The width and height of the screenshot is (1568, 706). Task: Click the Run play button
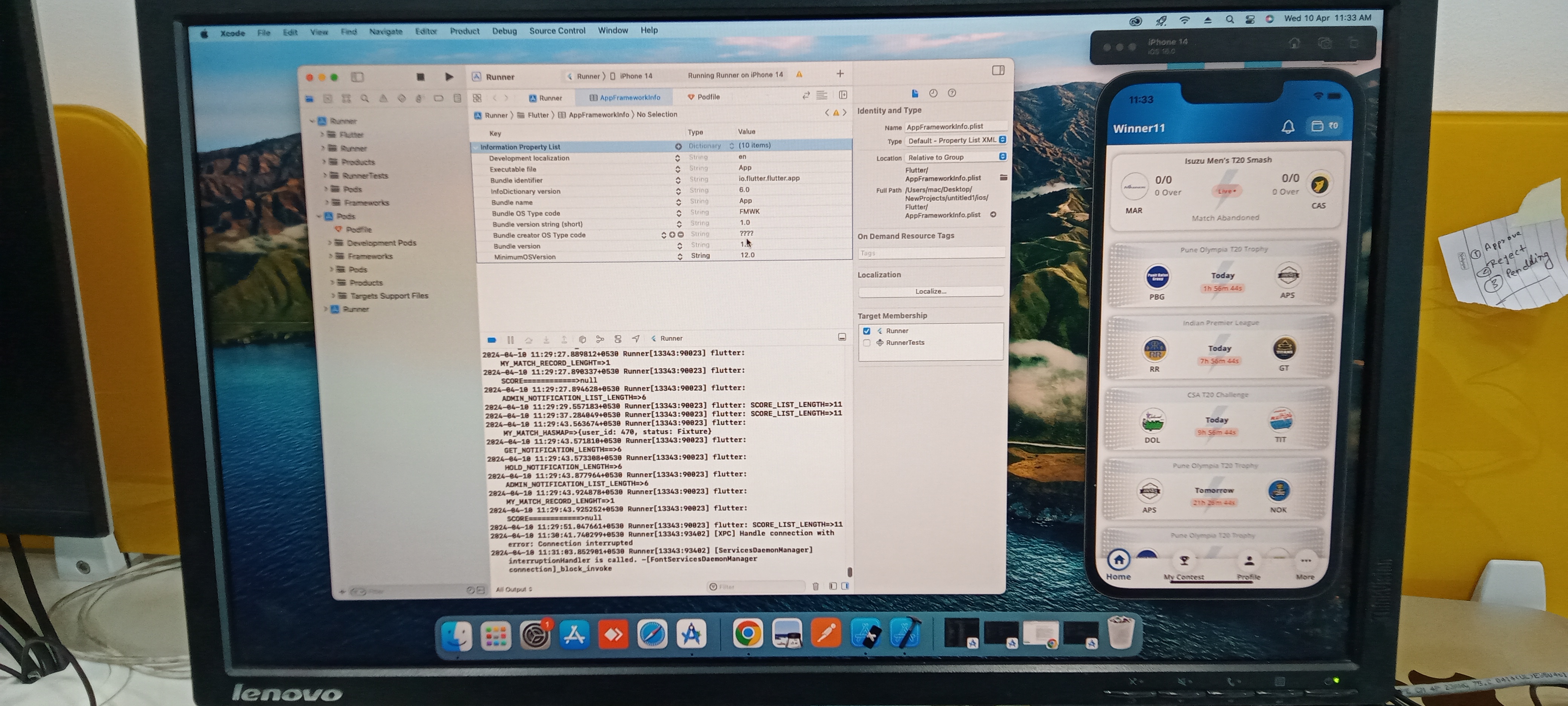click(x=449, y=77)
